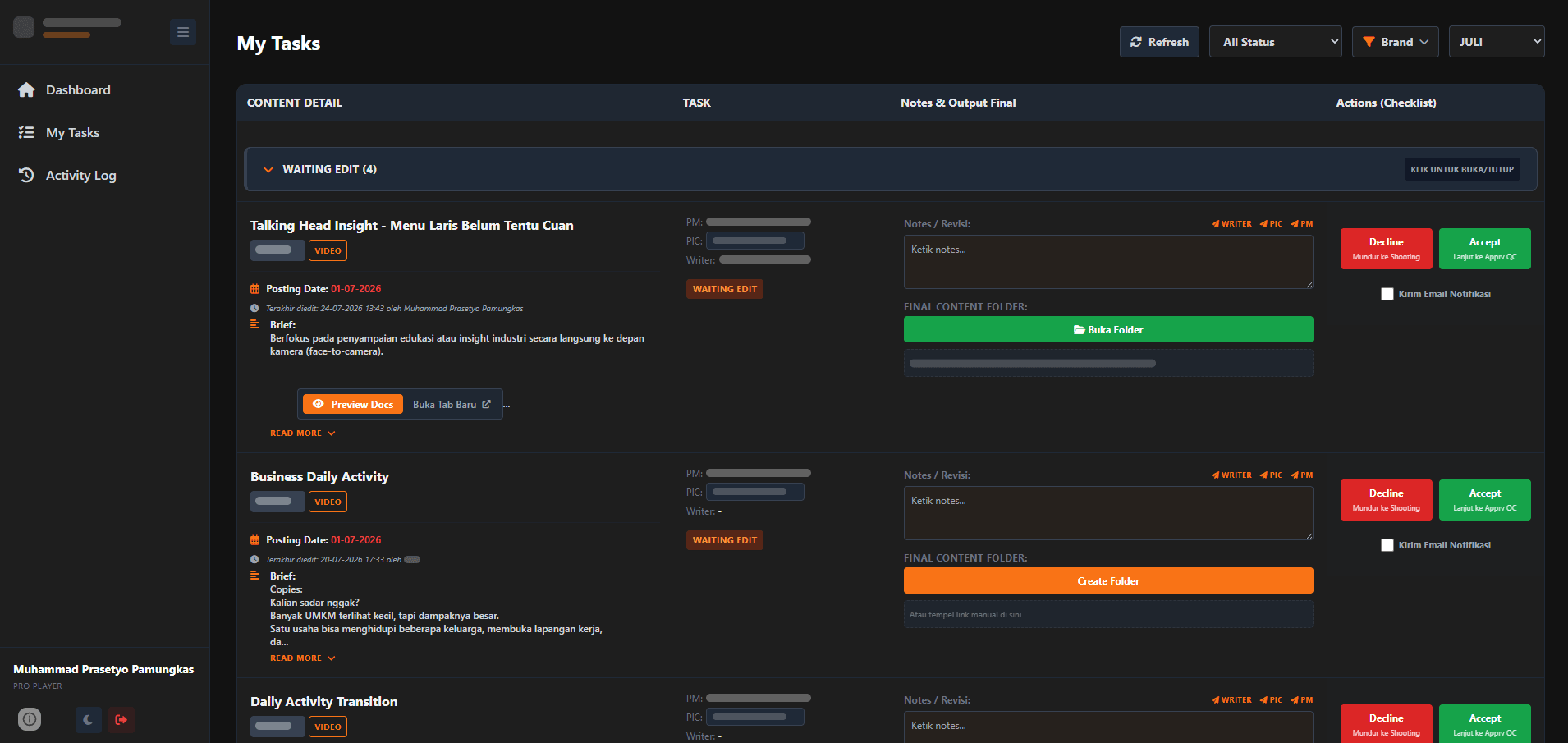Click the Dashboard home icon

coord(26,89)
